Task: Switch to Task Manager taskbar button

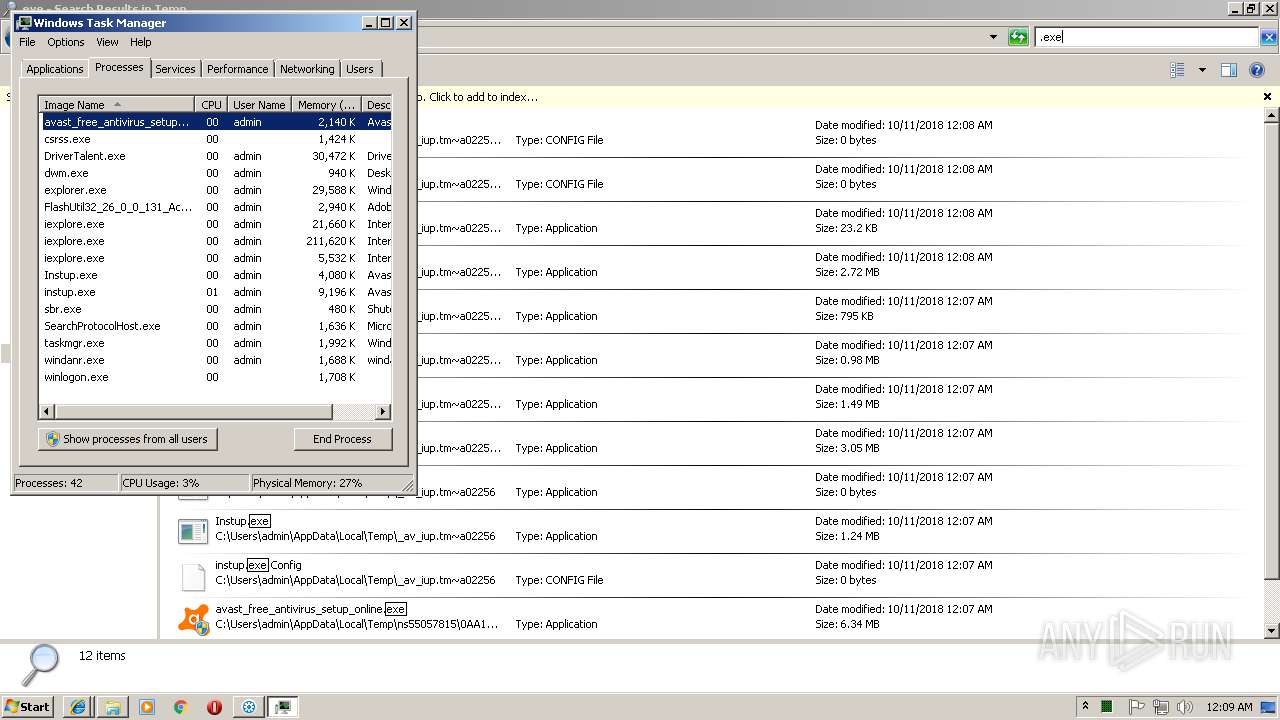Action: coord(283,707)
